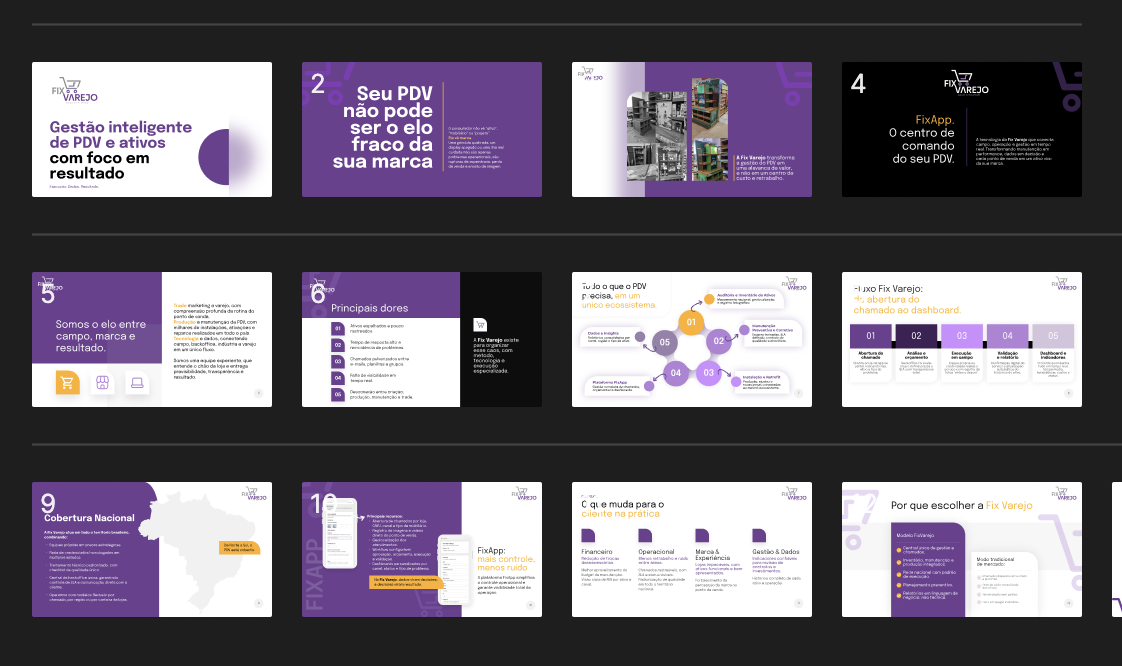The height and width of the screenshot is (666, 1122).
Task: Open slide 9 'Cobertura Nacional'
Action: click(152, 549)
